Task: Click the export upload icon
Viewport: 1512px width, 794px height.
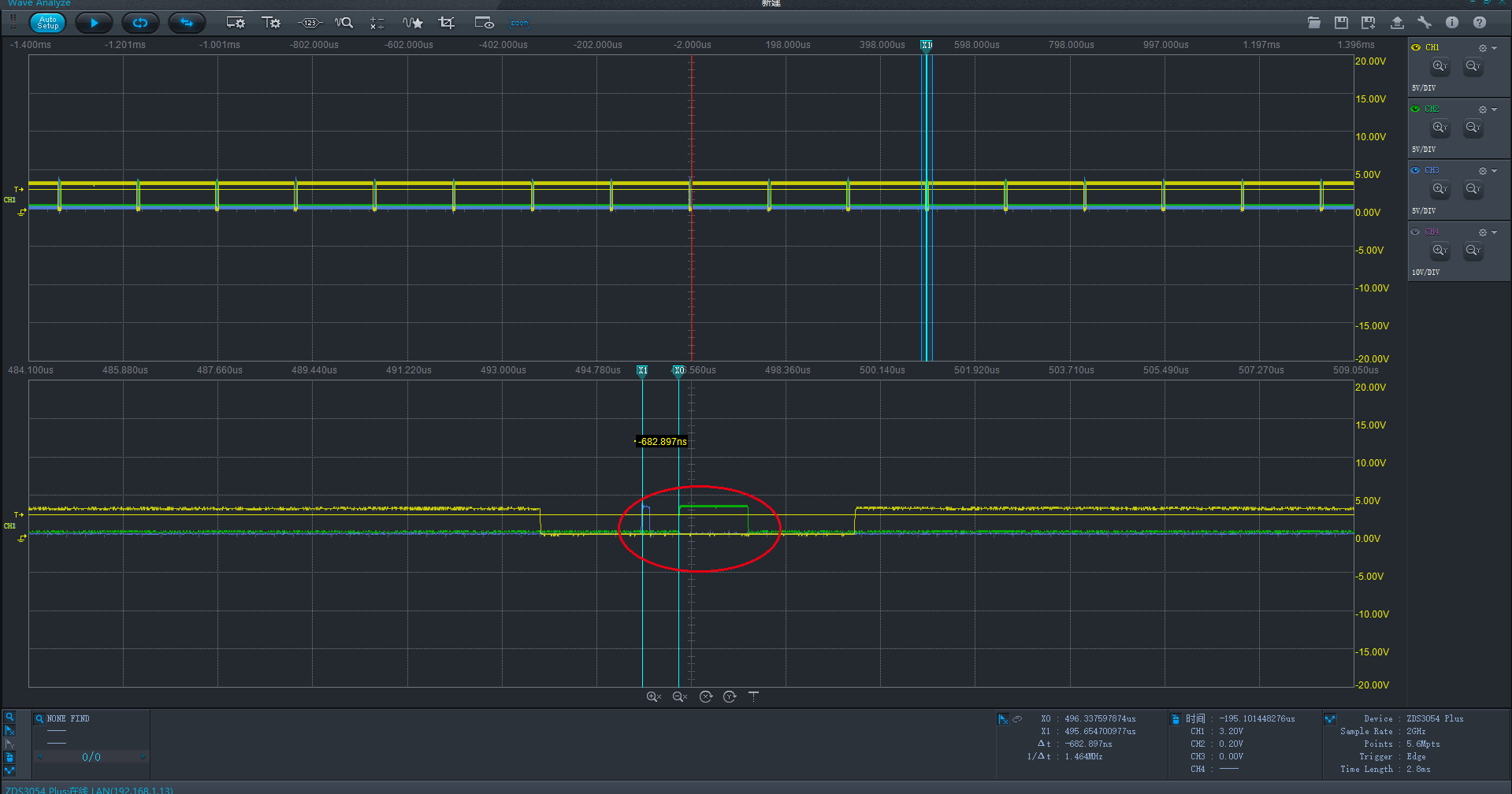Action: click(1397, 23)
